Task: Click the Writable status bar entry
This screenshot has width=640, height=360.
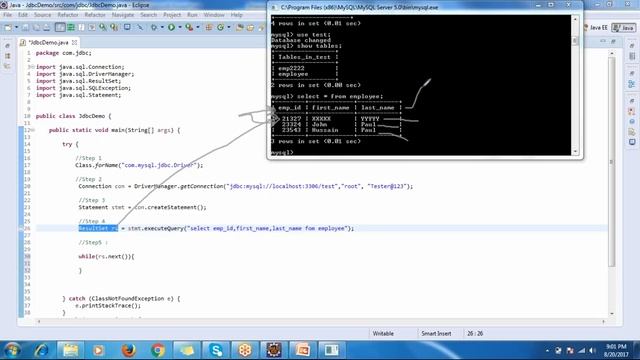Action: pyautogui.click(x=383, y=333)
